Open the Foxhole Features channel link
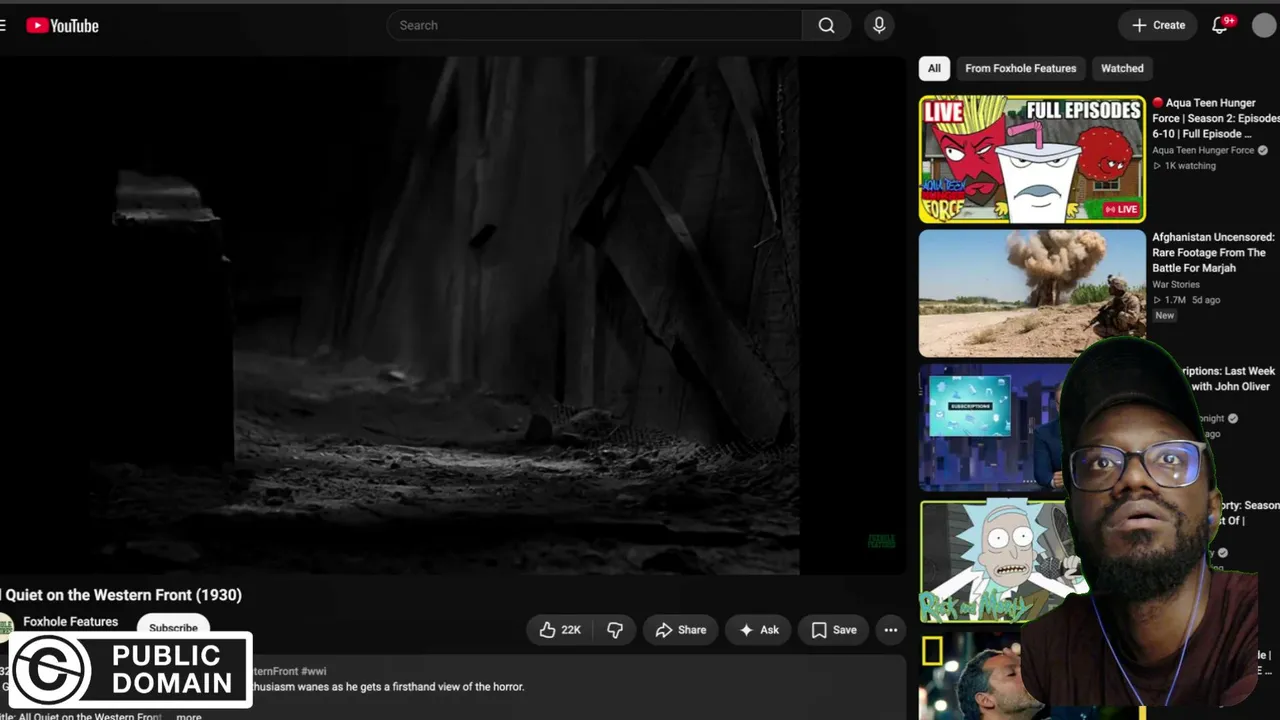Viewport: 1280px width, 720px height. click(x=71, y=622)
